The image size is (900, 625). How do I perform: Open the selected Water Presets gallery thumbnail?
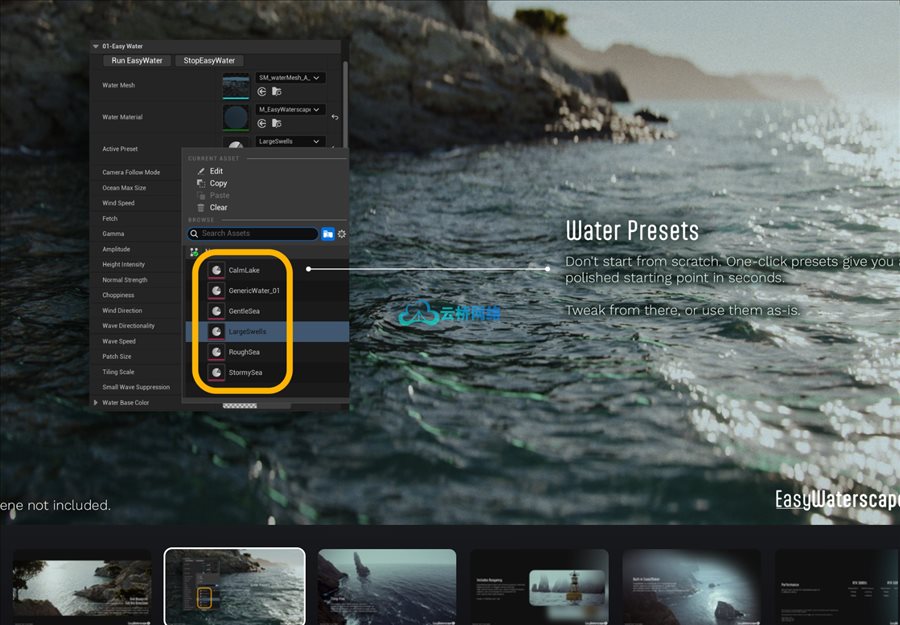point(235,587)
